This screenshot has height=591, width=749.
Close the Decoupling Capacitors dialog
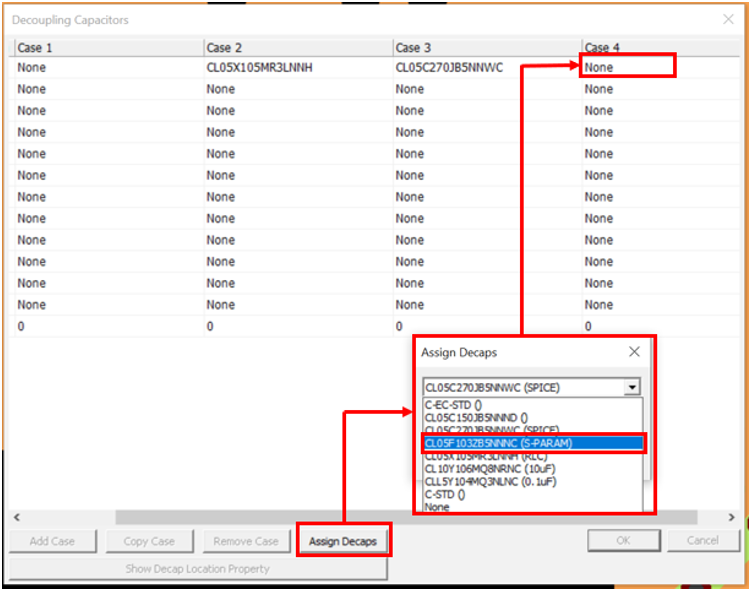tap(727, 19)
